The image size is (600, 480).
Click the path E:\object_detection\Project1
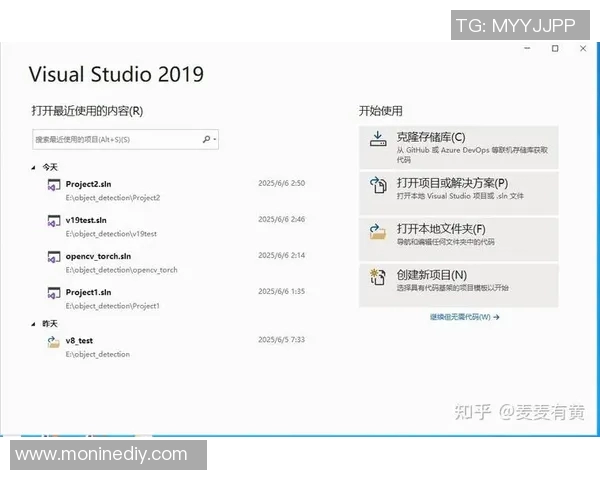coord(112,306)
